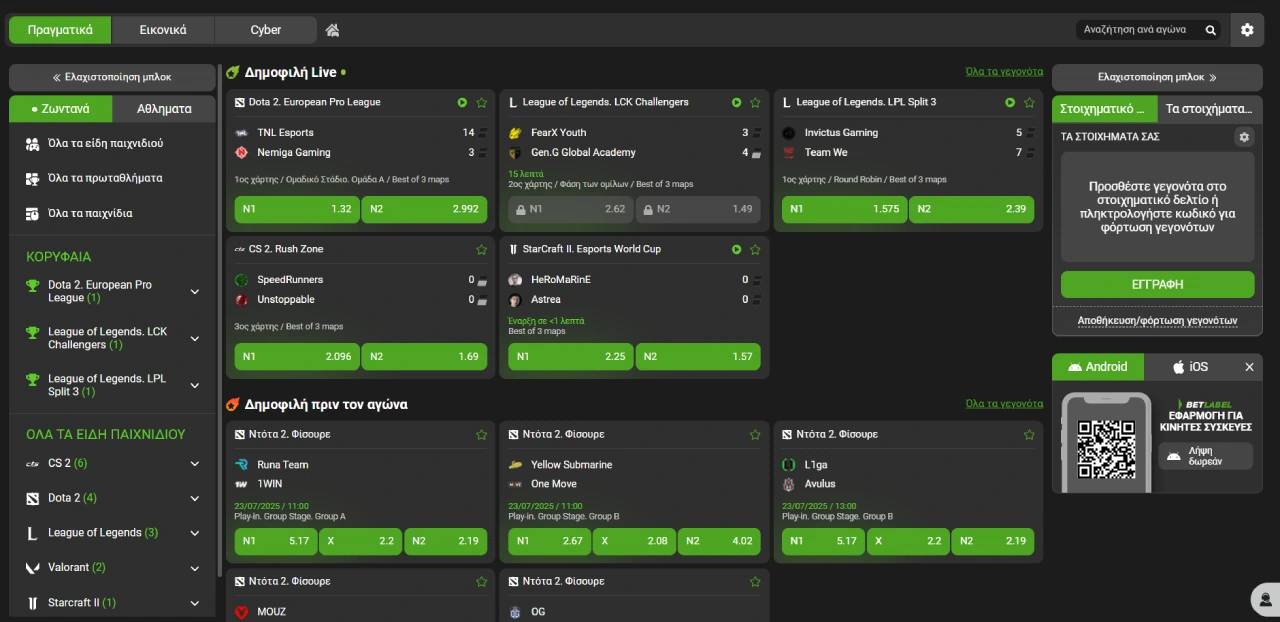The image size is (1280, 622).
Task: Click the search magnifier icon
Action: coord(1210,30)
